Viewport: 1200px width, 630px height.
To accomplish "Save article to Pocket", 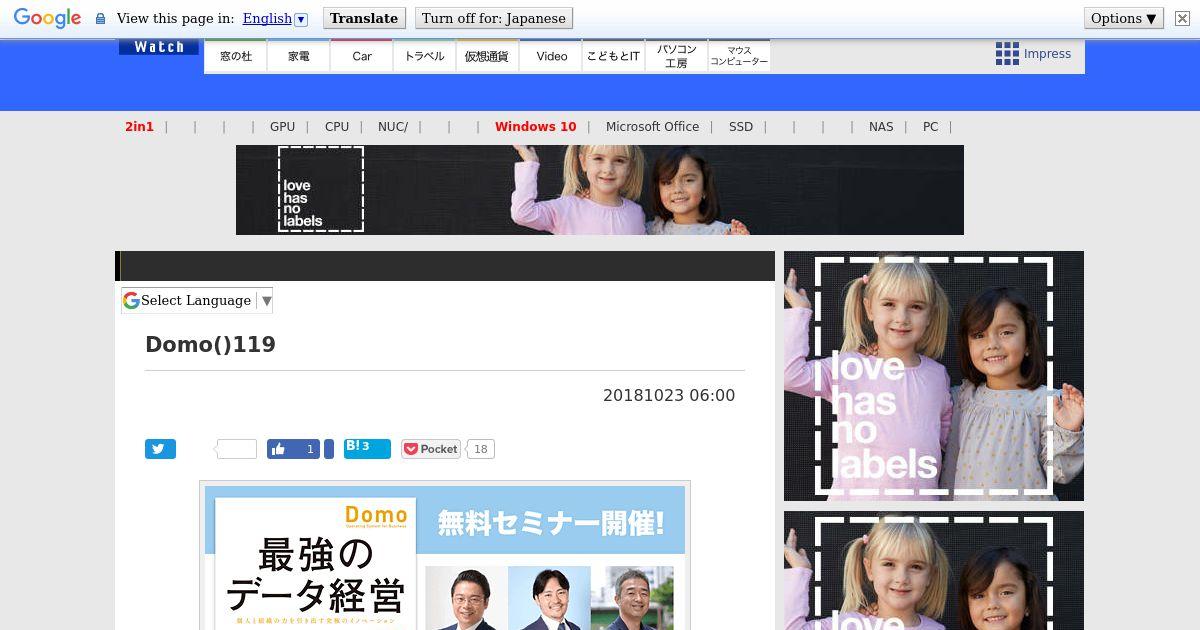I will (430, 449).
